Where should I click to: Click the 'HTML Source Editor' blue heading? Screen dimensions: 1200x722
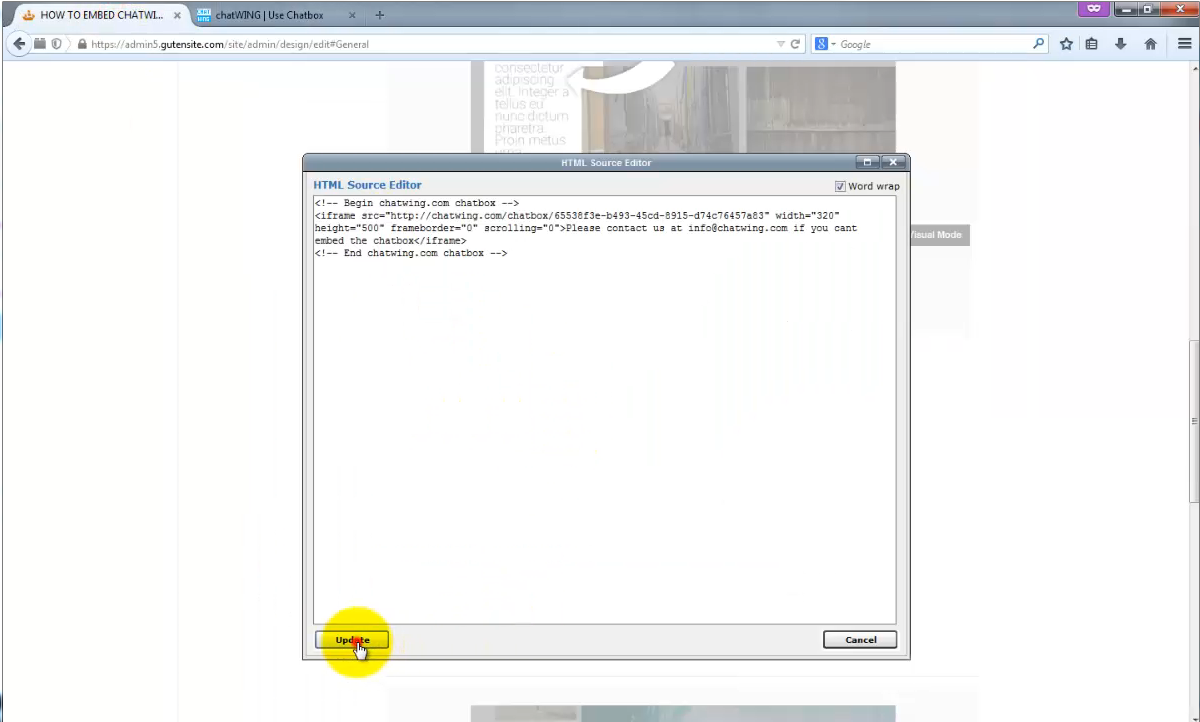(367, 185)
